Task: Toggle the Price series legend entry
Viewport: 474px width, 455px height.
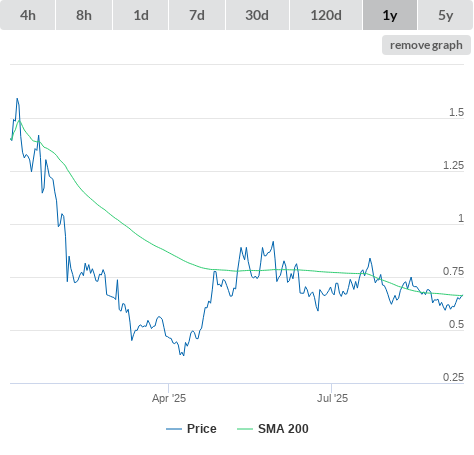Action: click(191, 429)
